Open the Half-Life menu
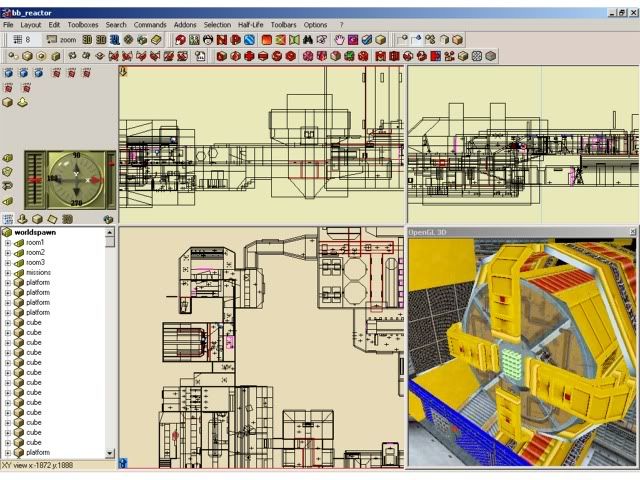The image size is (640, 480). click(x=251, y=24)
